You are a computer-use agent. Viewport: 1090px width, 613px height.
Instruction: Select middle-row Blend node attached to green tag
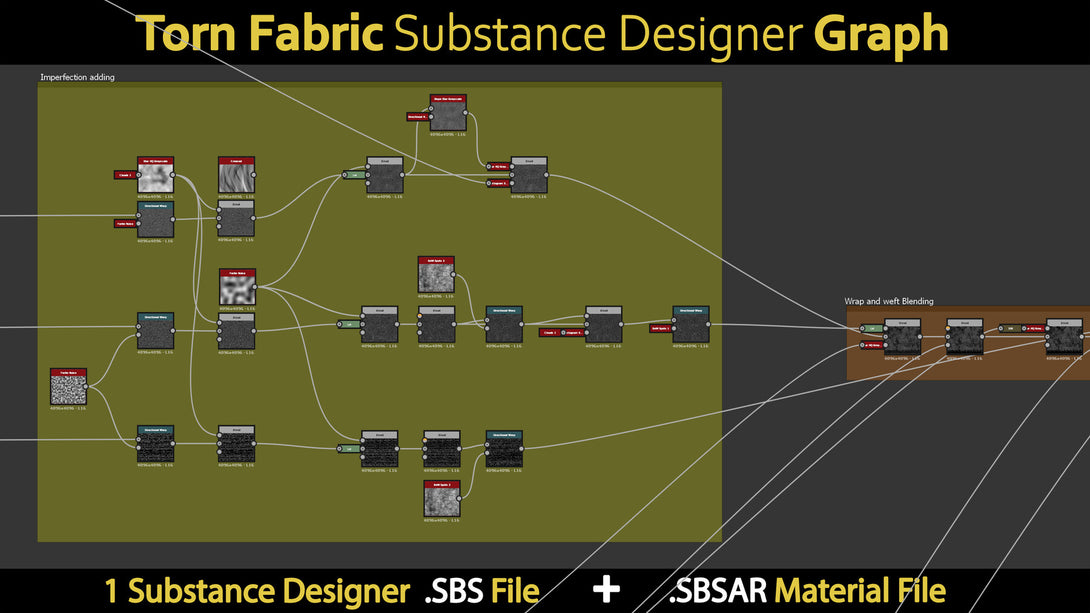tap(380, 325)
